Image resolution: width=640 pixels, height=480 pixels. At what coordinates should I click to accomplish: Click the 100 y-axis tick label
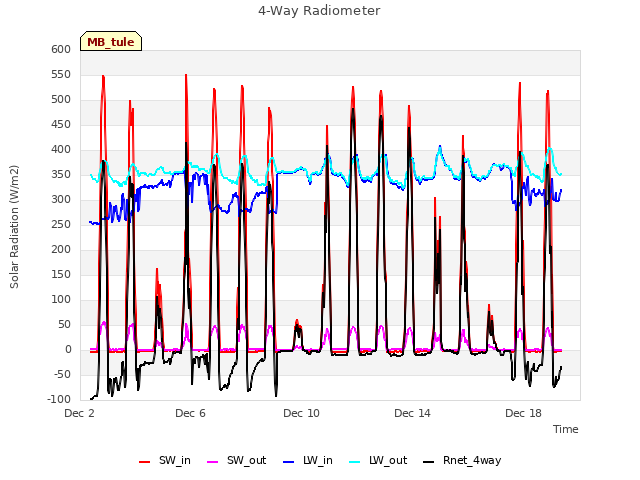[61, 300]
